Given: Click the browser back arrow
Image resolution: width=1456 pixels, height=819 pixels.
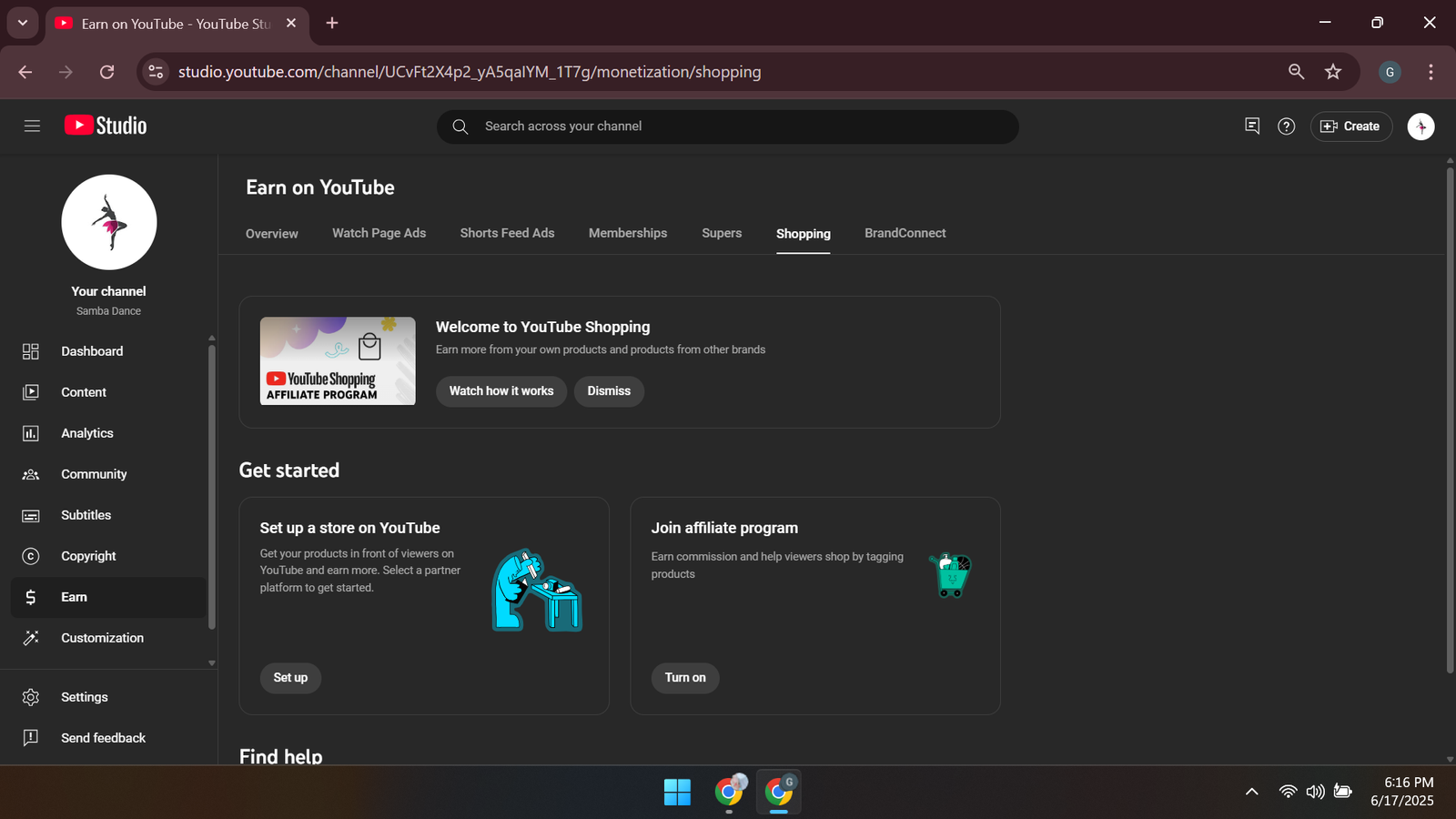Looking at the screenshot, I should tap(25, 72).
